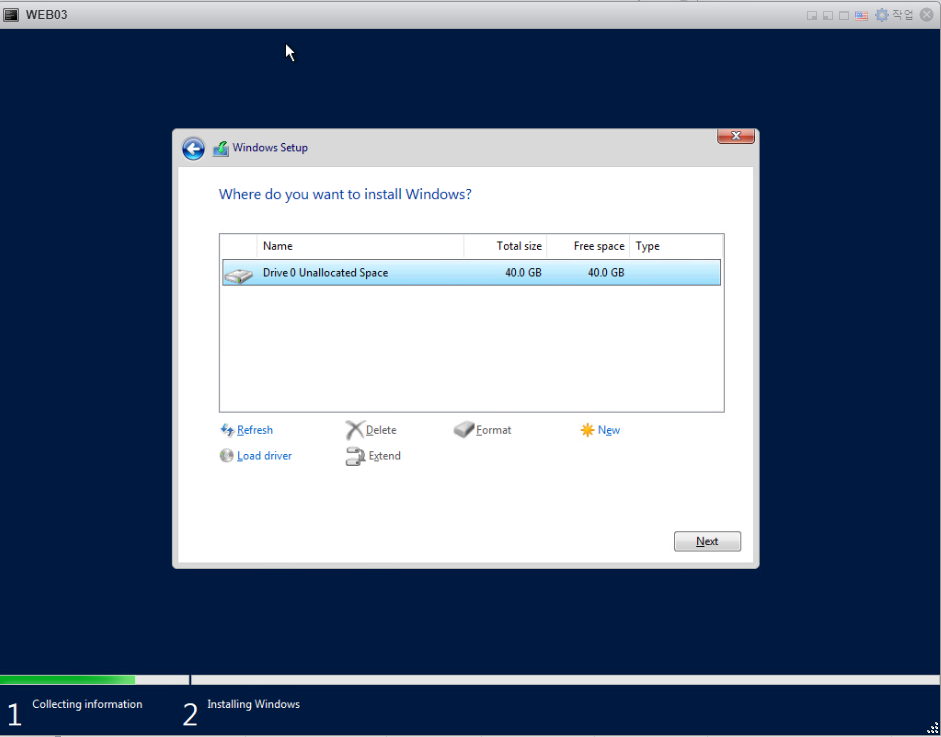941x737 pixels.
Task: Click the medium console window size icon
Action: pyautogui.click(x=828, y=16)
